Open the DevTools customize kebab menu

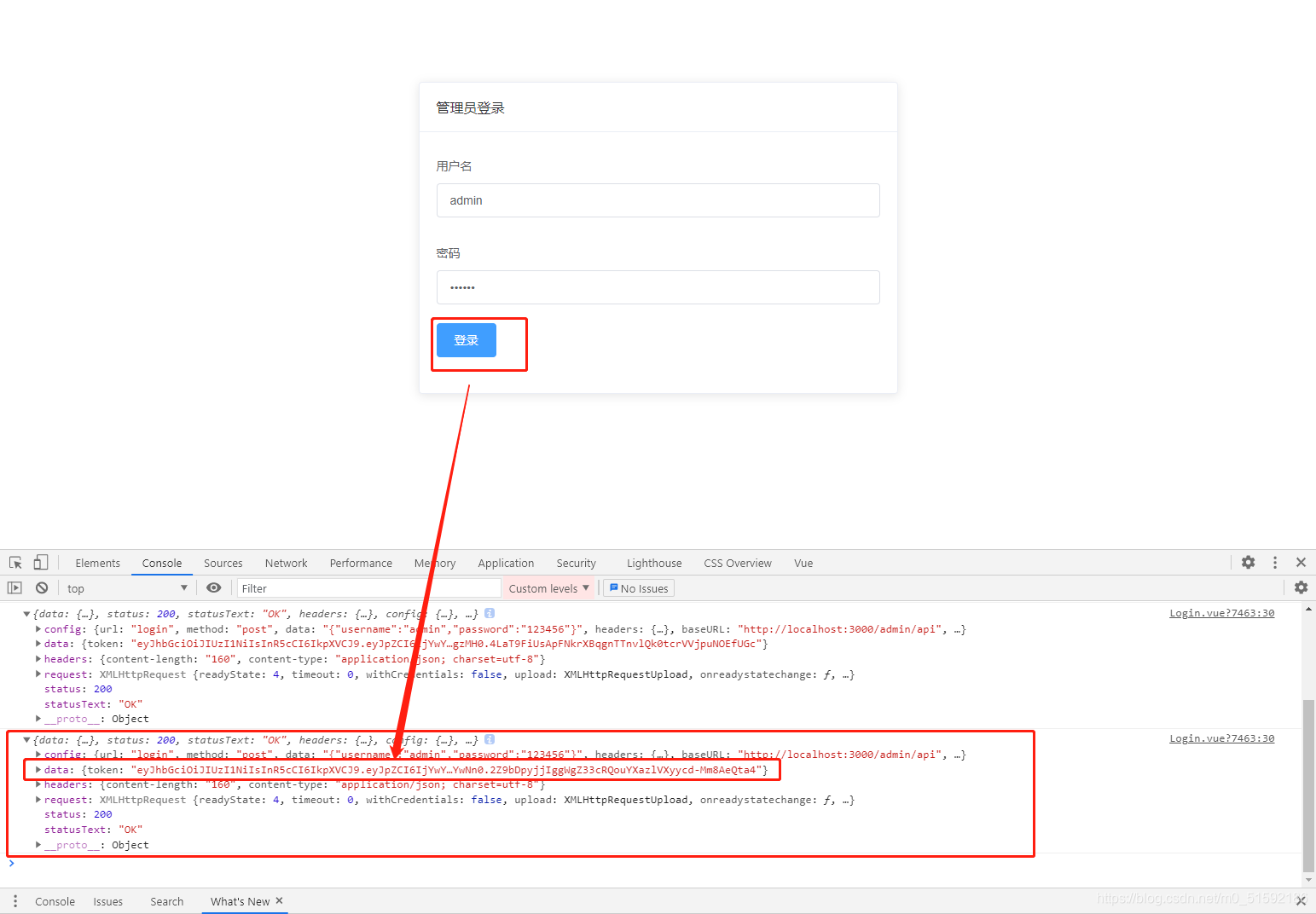(1275, 563)
